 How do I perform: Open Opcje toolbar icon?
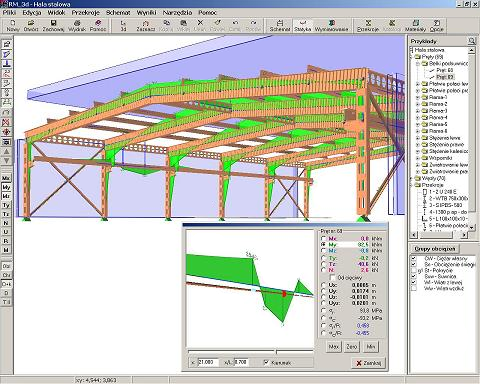pyautogui.click(x=437, y=25)
